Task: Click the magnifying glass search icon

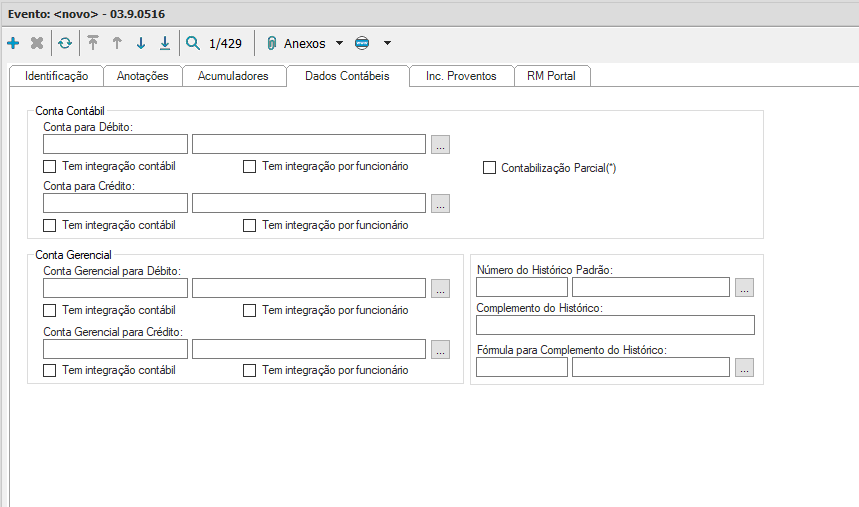Action: click(193, 43)
